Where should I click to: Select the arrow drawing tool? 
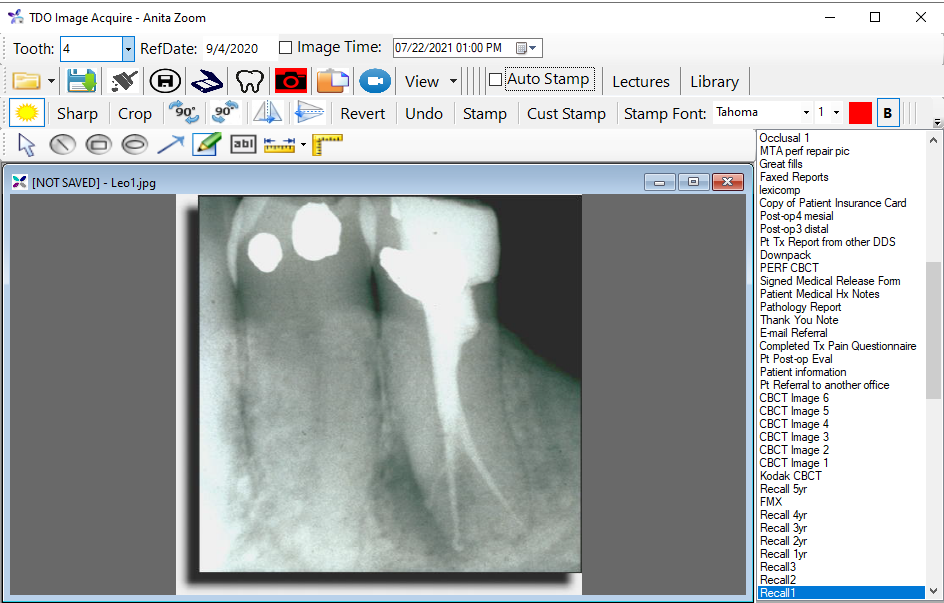click(x=170, y=145)
